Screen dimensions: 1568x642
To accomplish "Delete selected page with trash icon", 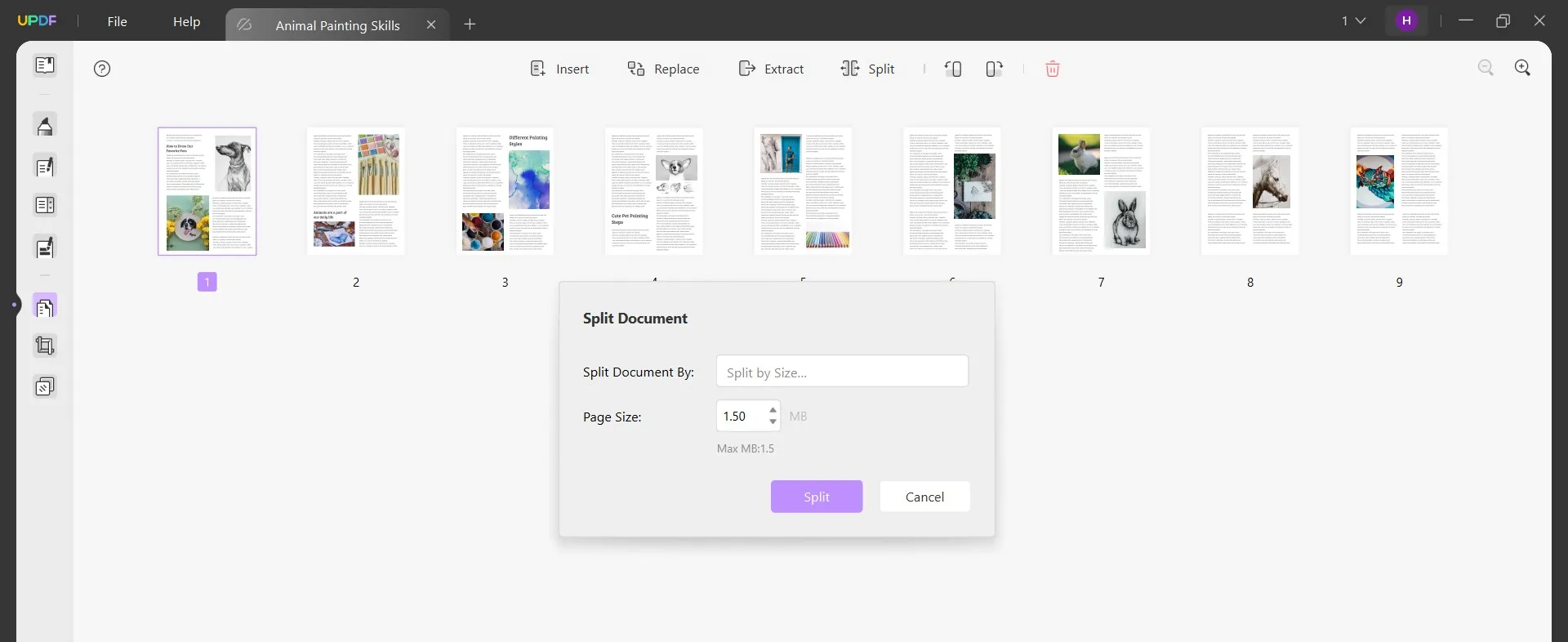I will (1053, 69).
